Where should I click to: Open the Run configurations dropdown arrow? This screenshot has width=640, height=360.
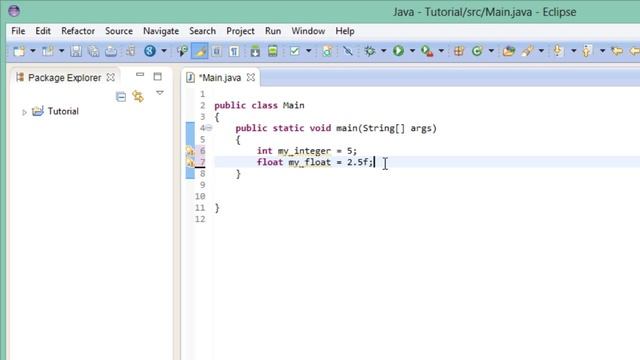412,51
